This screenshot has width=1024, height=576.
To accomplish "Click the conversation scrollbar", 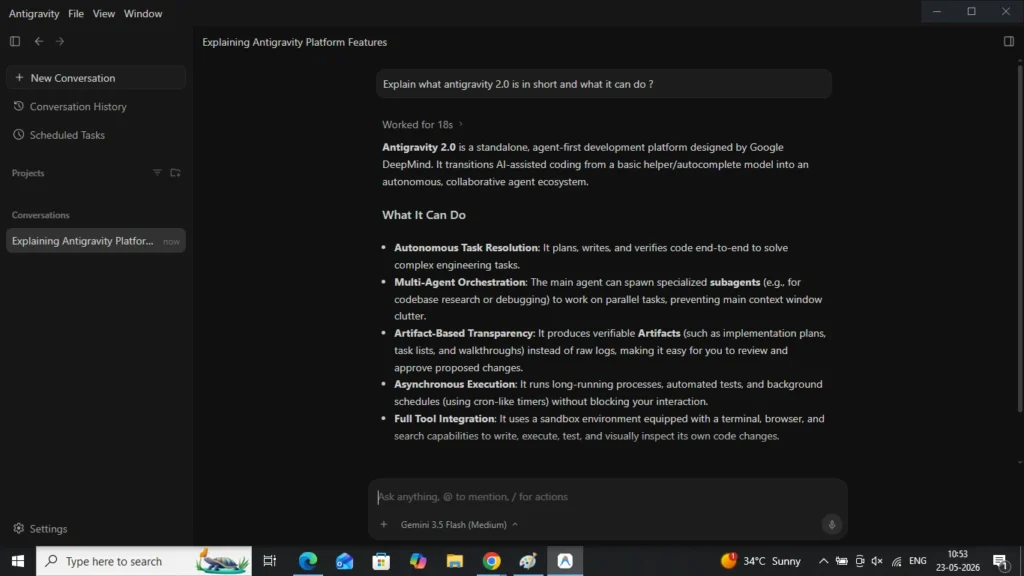I will (x=1019, y=238).
